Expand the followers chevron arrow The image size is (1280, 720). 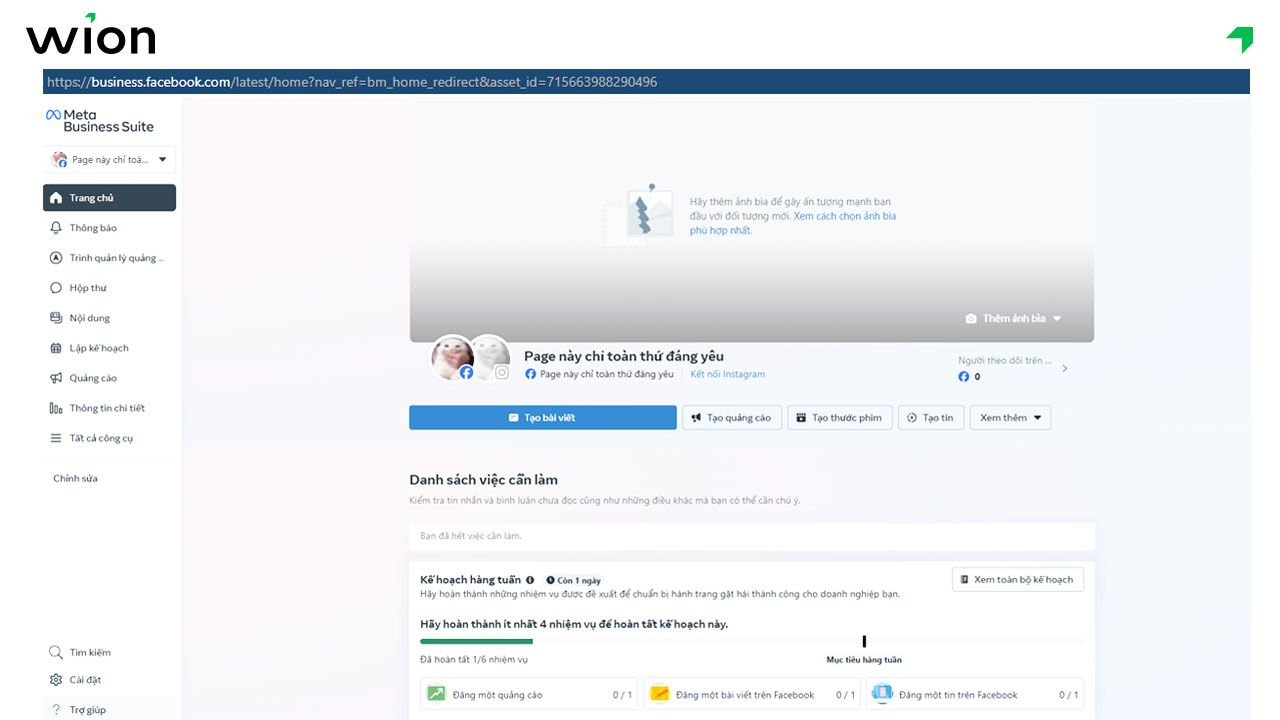pos(1064,368)
